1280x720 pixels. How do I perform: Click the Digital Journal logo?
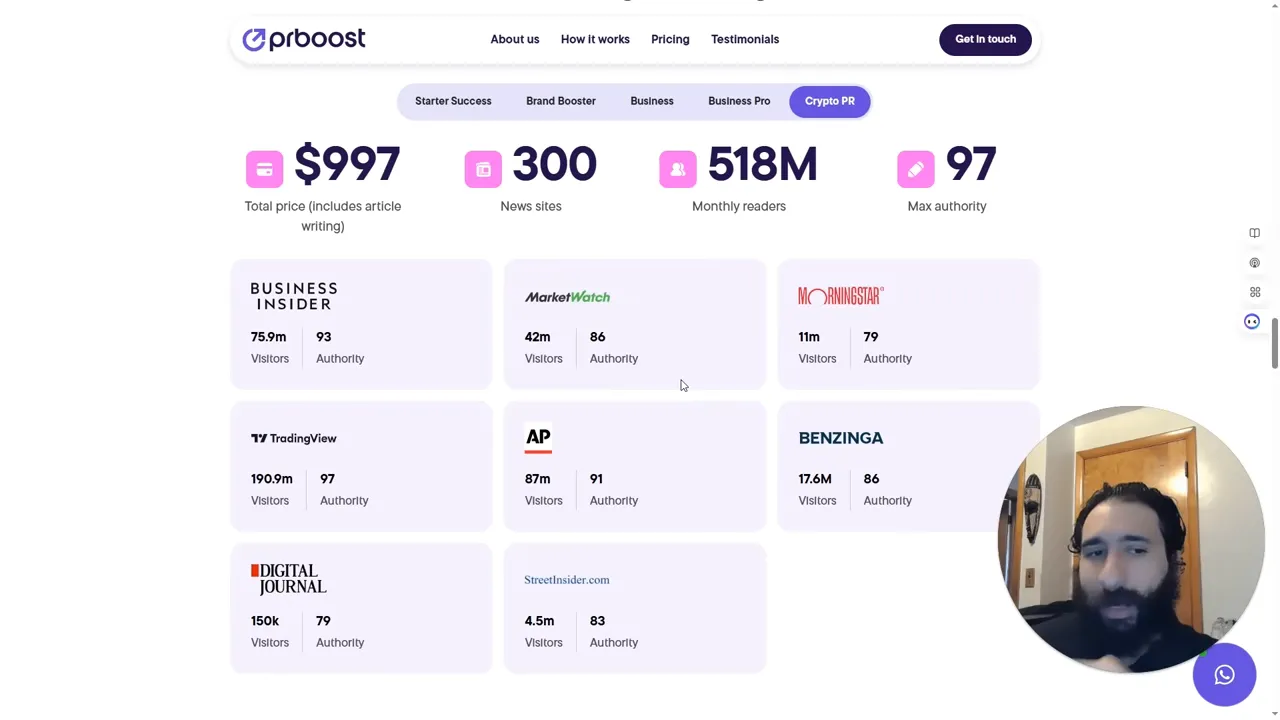click(x=289, y=579)
